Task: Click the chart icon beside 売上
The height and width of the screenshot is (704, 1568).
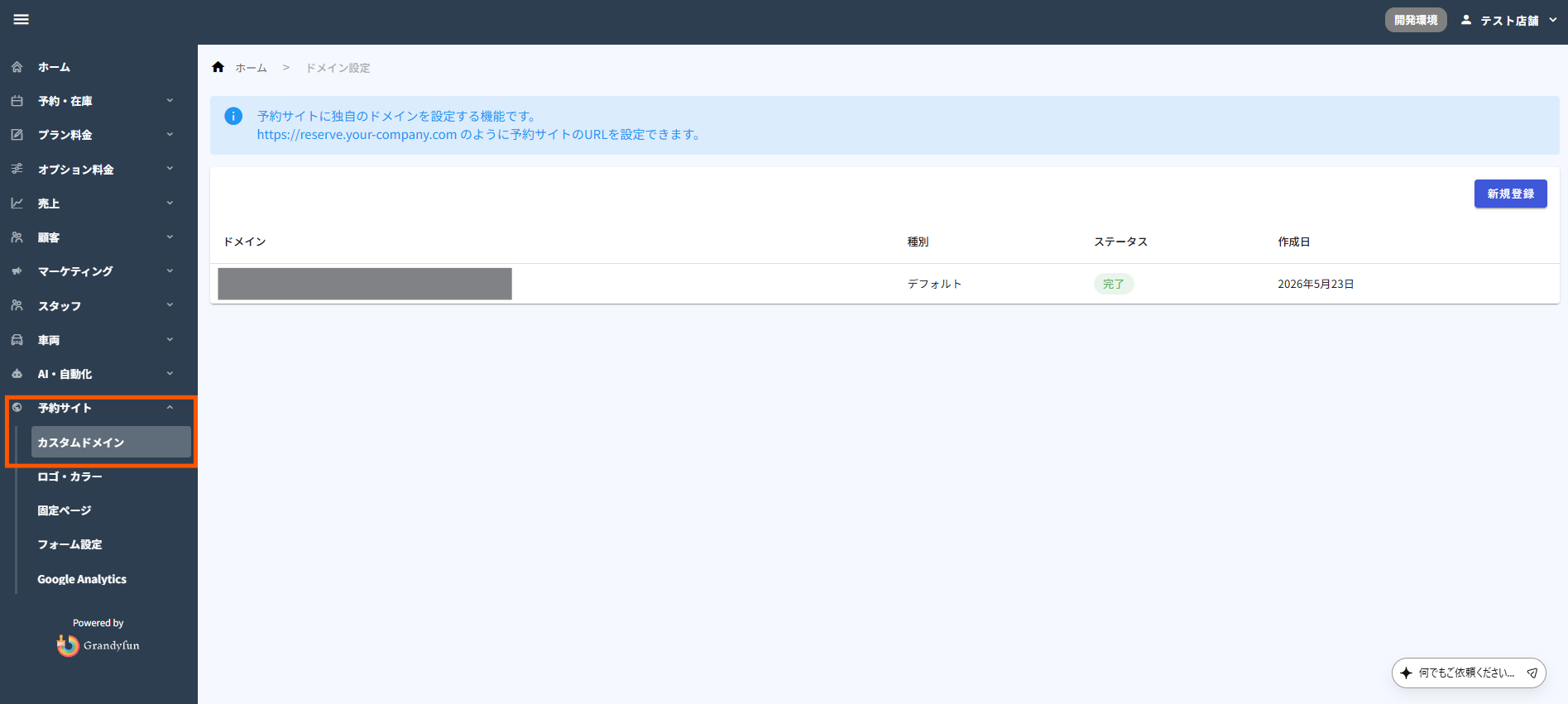Action: 17,203
